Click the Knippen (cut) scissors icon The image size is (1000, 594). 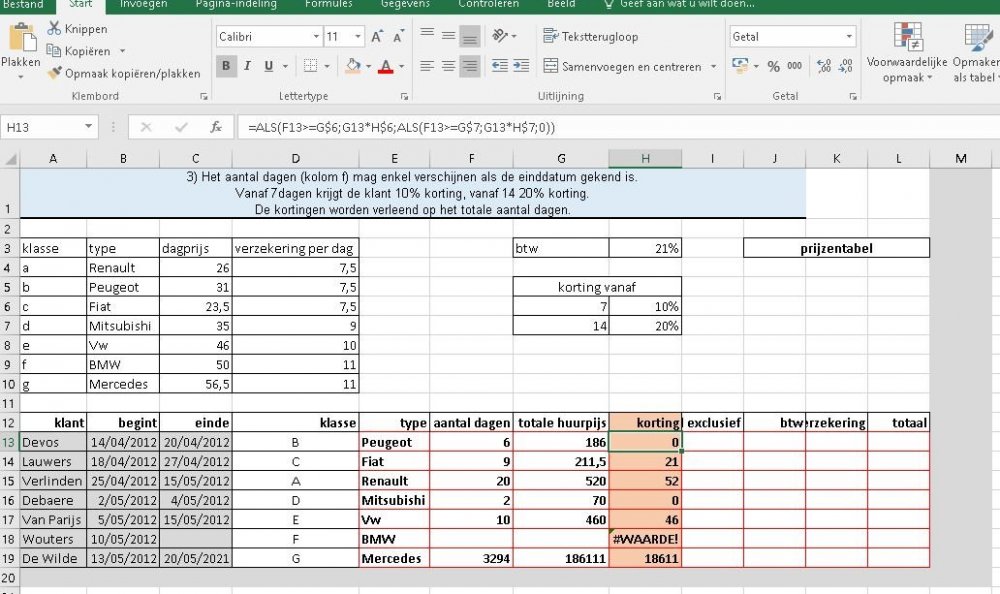[54, 29]
